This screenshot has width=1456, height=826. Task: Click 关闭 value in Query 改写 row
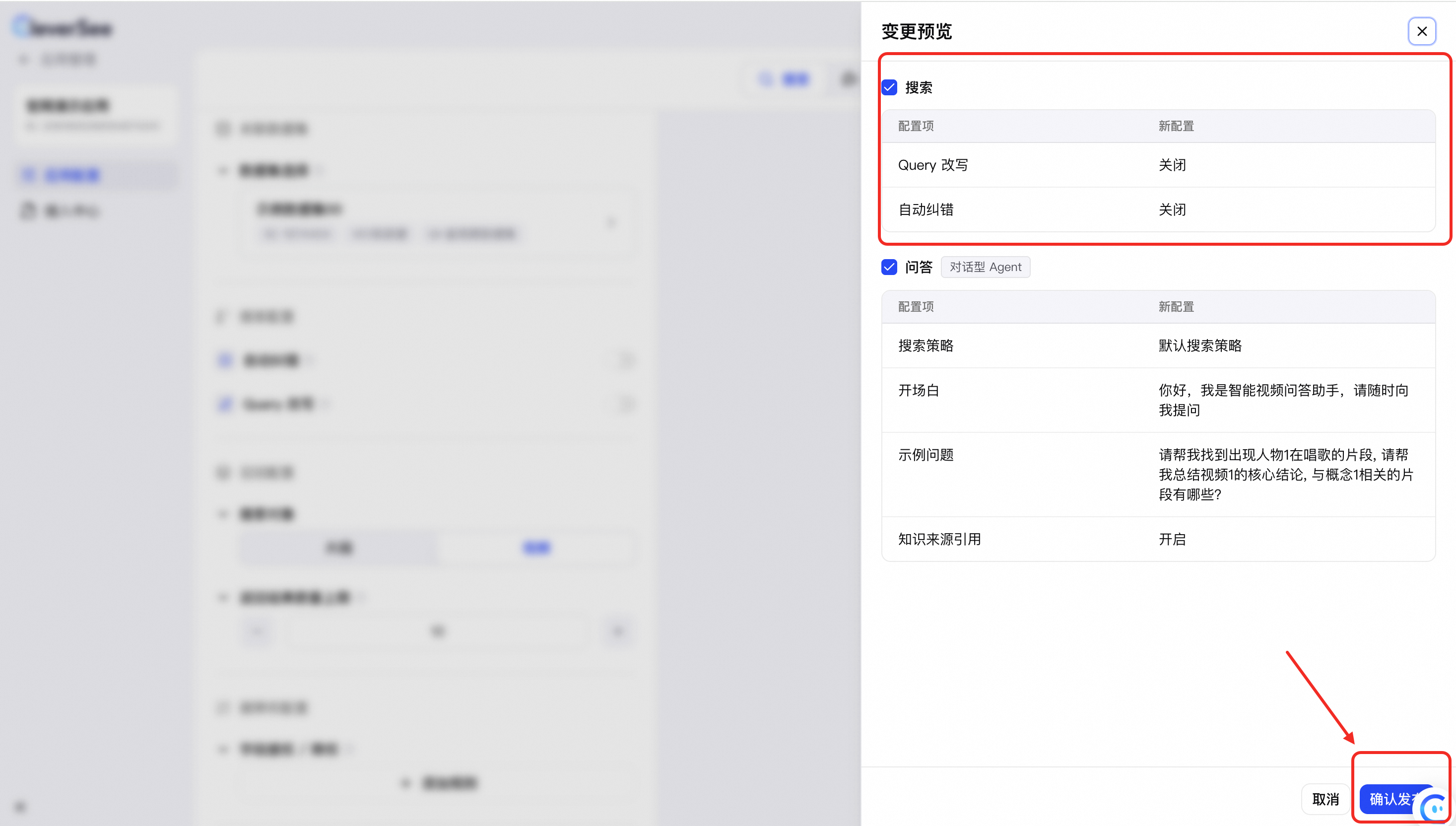[1172, 165]
